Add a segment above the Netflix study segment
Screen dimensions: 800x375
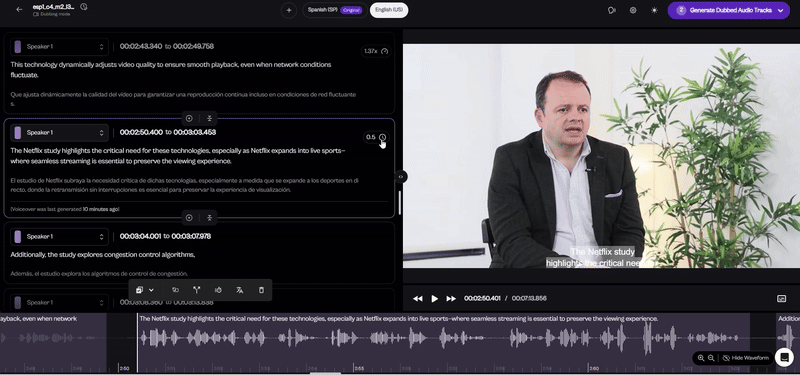click(x=189, y=118)
